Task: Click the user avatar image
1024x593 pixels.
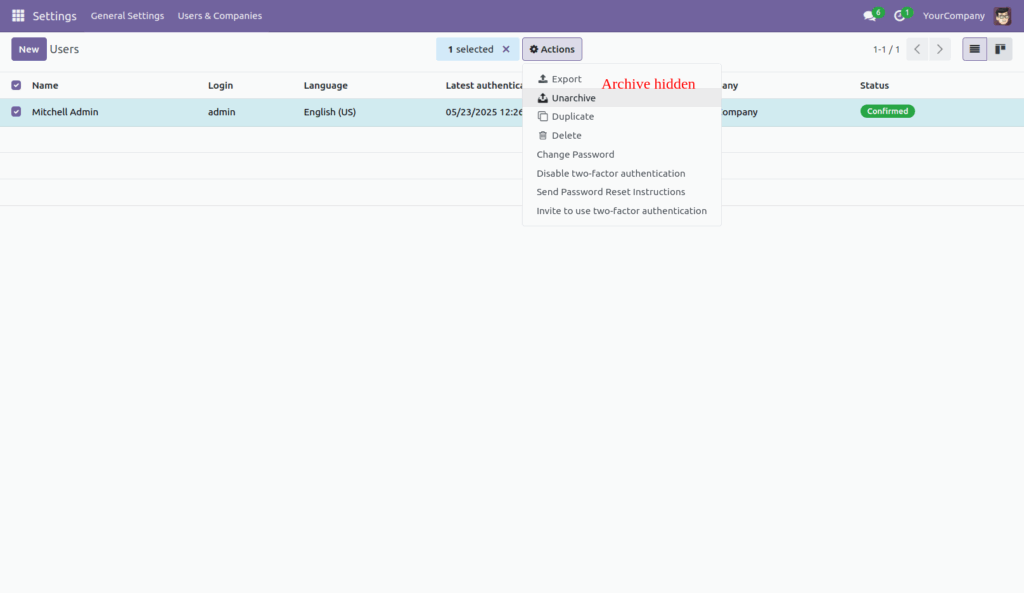Action: [1003, 15]
